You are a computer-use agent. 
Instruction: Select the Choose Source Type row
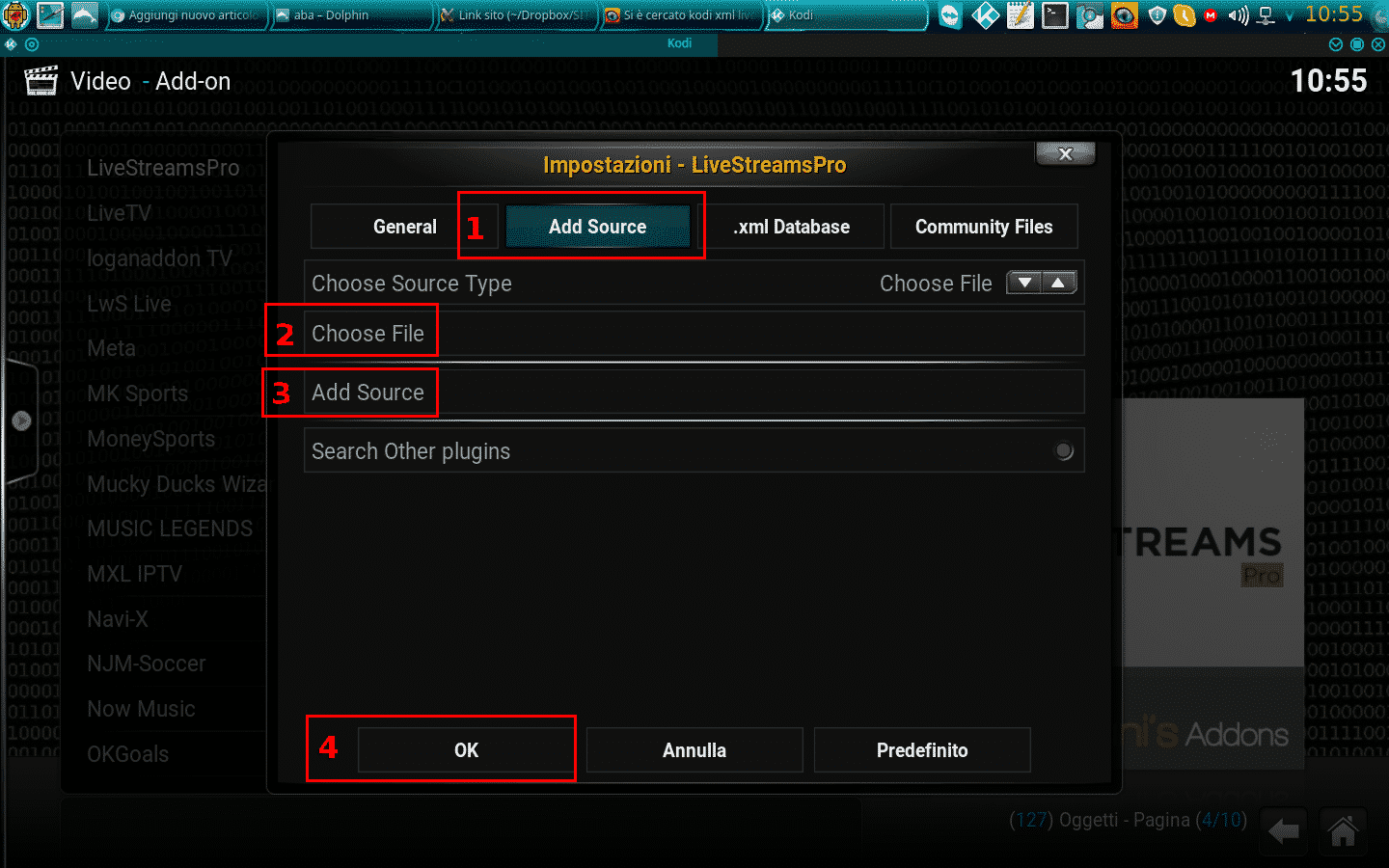[694, 284]
